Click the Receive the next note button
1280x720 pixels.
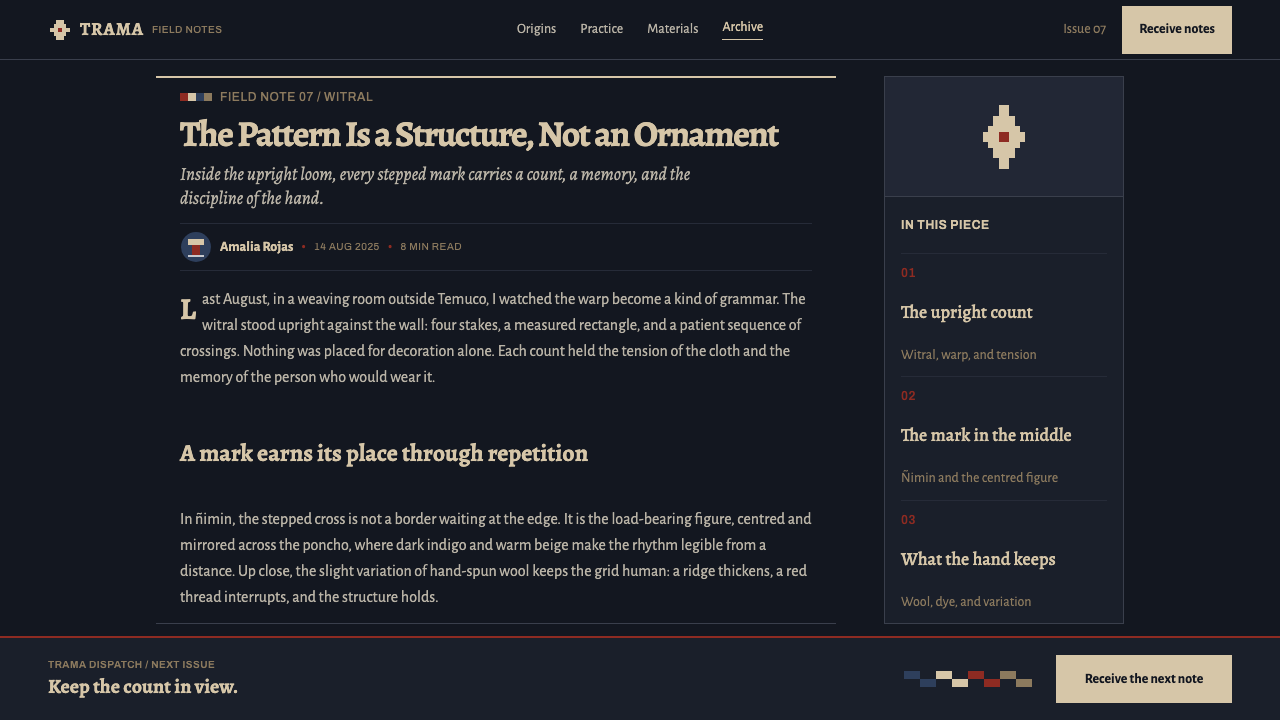(1144, 679)
